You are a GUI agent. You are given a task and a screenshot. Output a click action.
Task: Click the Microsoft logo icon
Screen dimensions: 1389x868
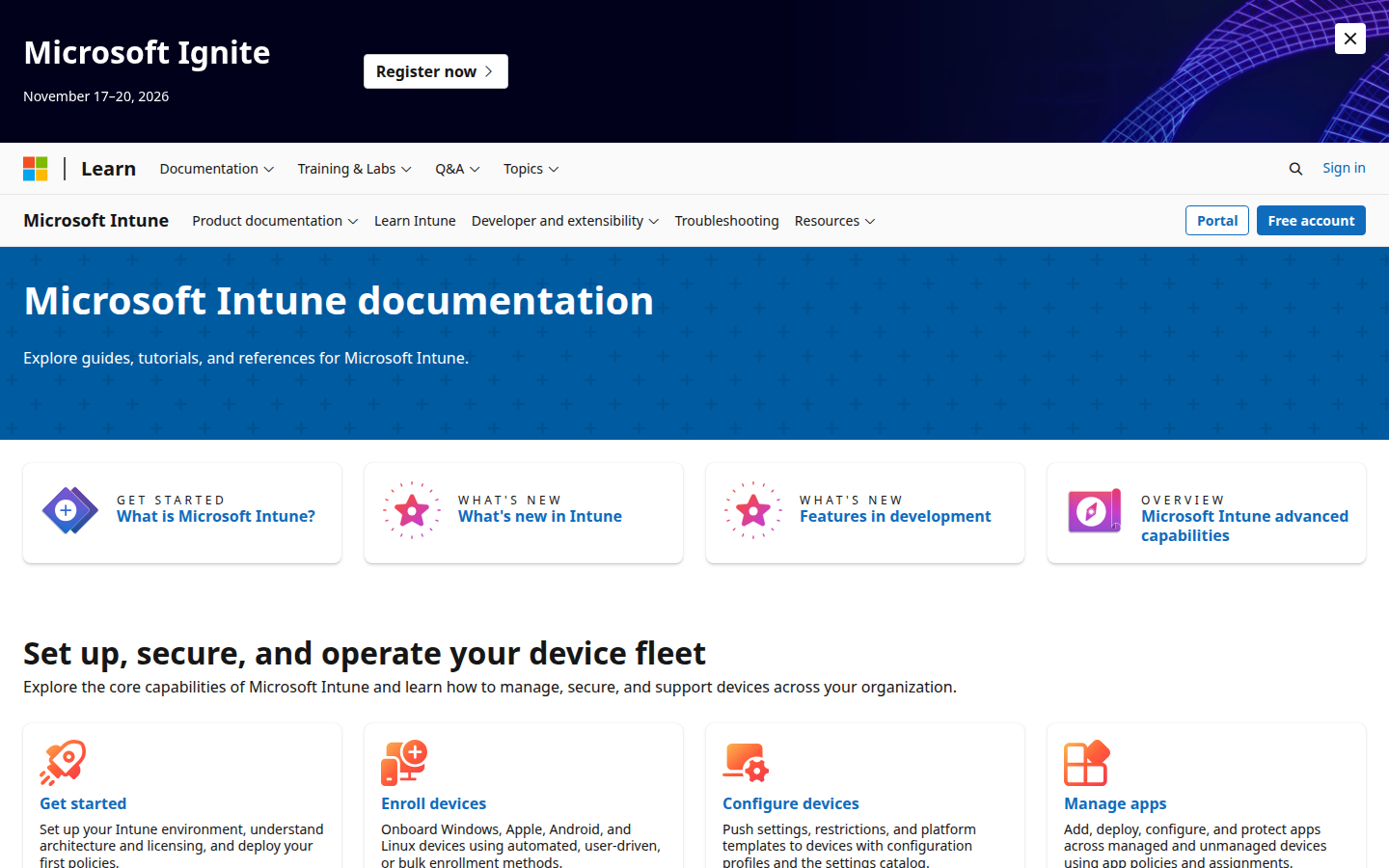coord(36,169)
